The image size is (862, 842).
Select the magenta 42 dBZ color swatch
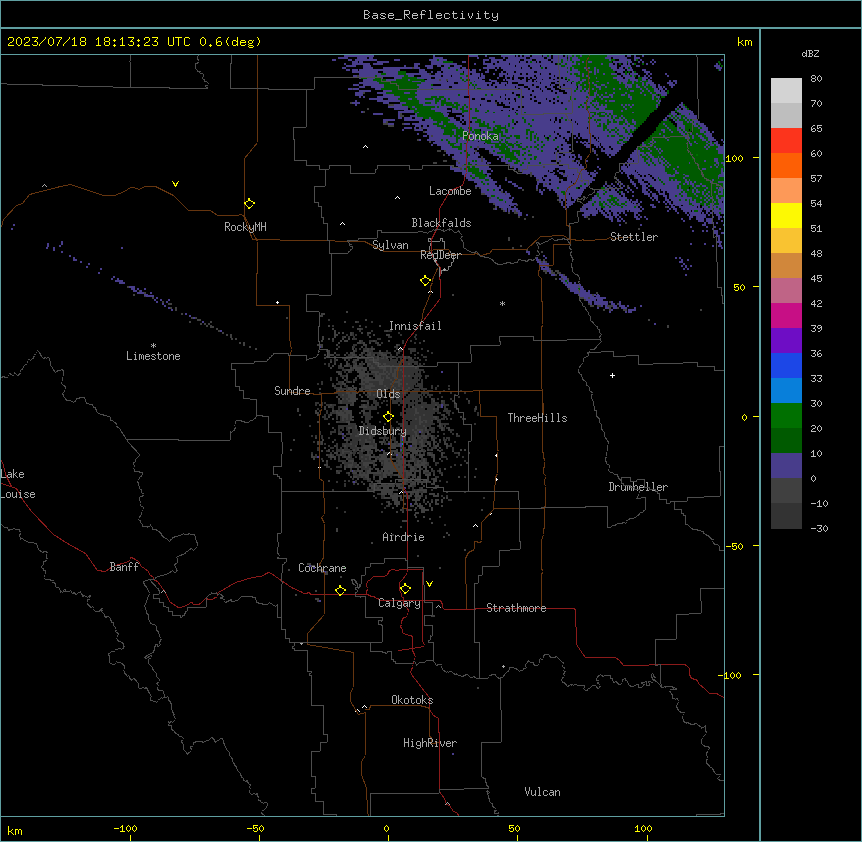[x=786, y=315]
